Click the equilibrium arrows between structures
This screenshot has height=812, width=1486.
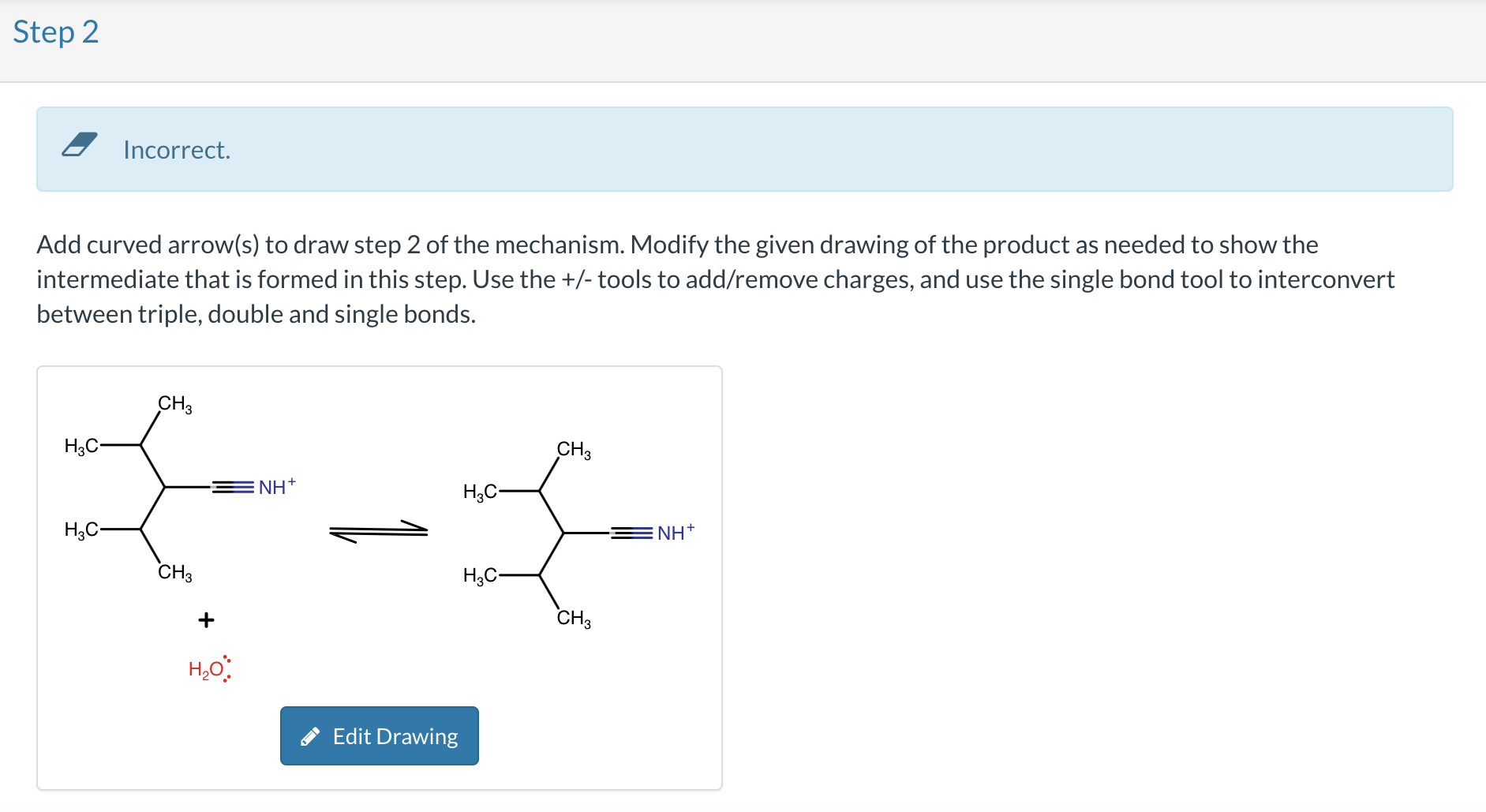377,530
